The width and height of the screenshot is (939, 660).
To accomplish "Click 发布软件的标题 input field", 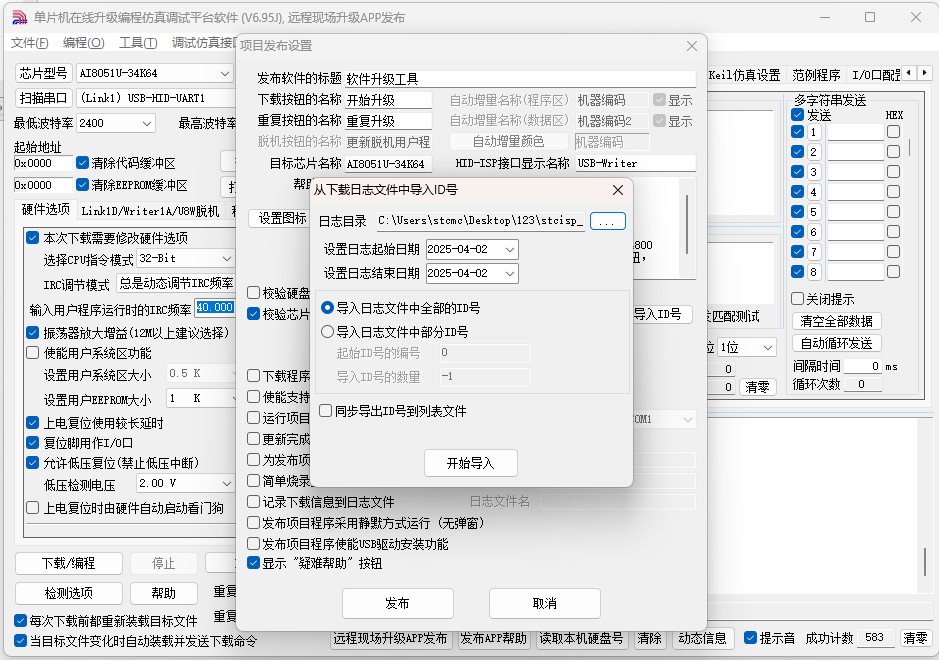I will tap(520, 79).
